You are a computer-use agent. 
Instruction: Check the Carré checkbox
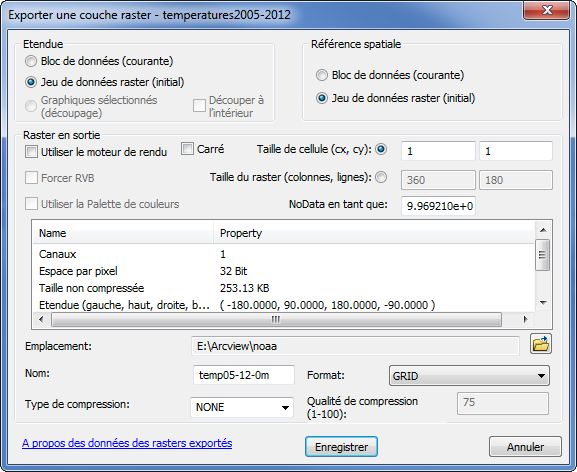[187, 149]
